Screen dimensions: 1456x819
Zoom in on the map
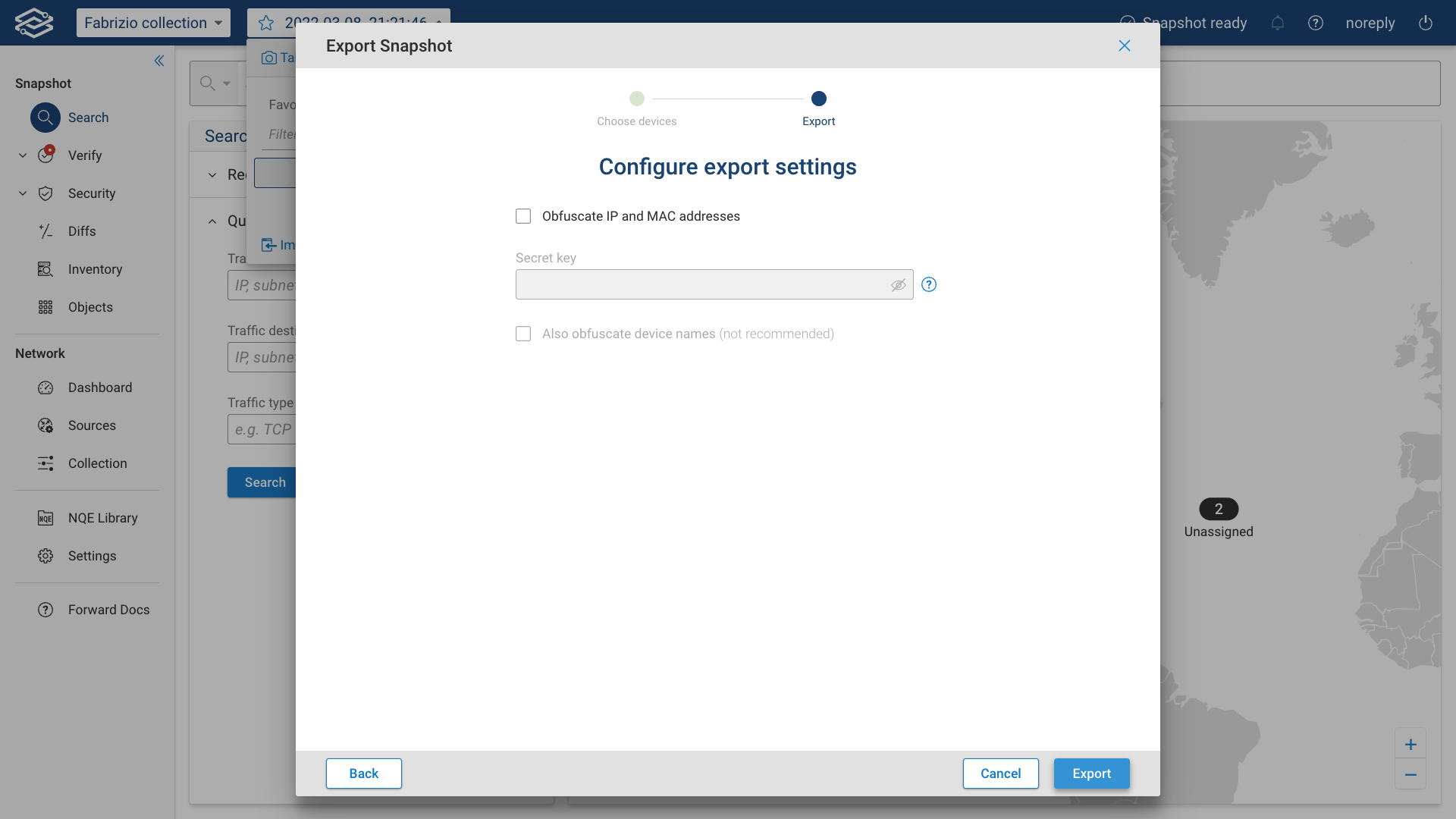tap(1410, 744)
